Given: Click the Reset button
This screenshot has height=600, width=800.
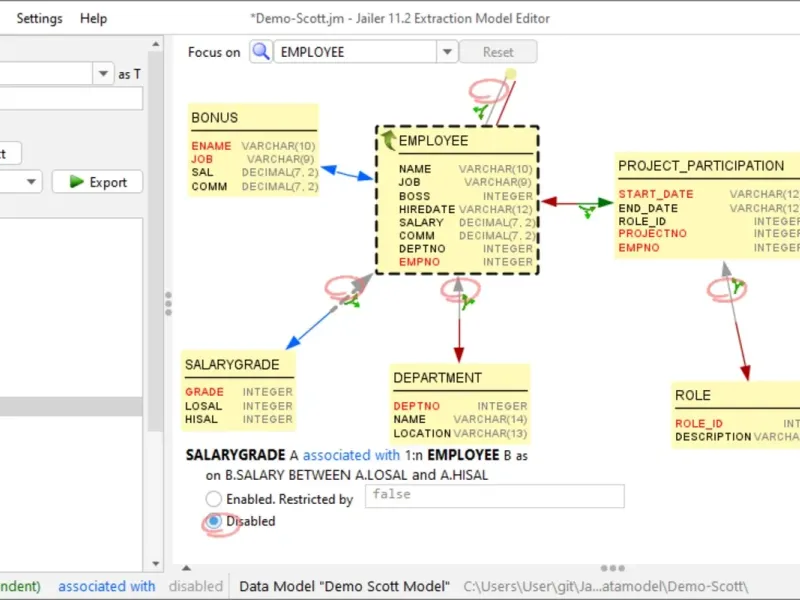Looking at the screenshot, I should [498, 52].
